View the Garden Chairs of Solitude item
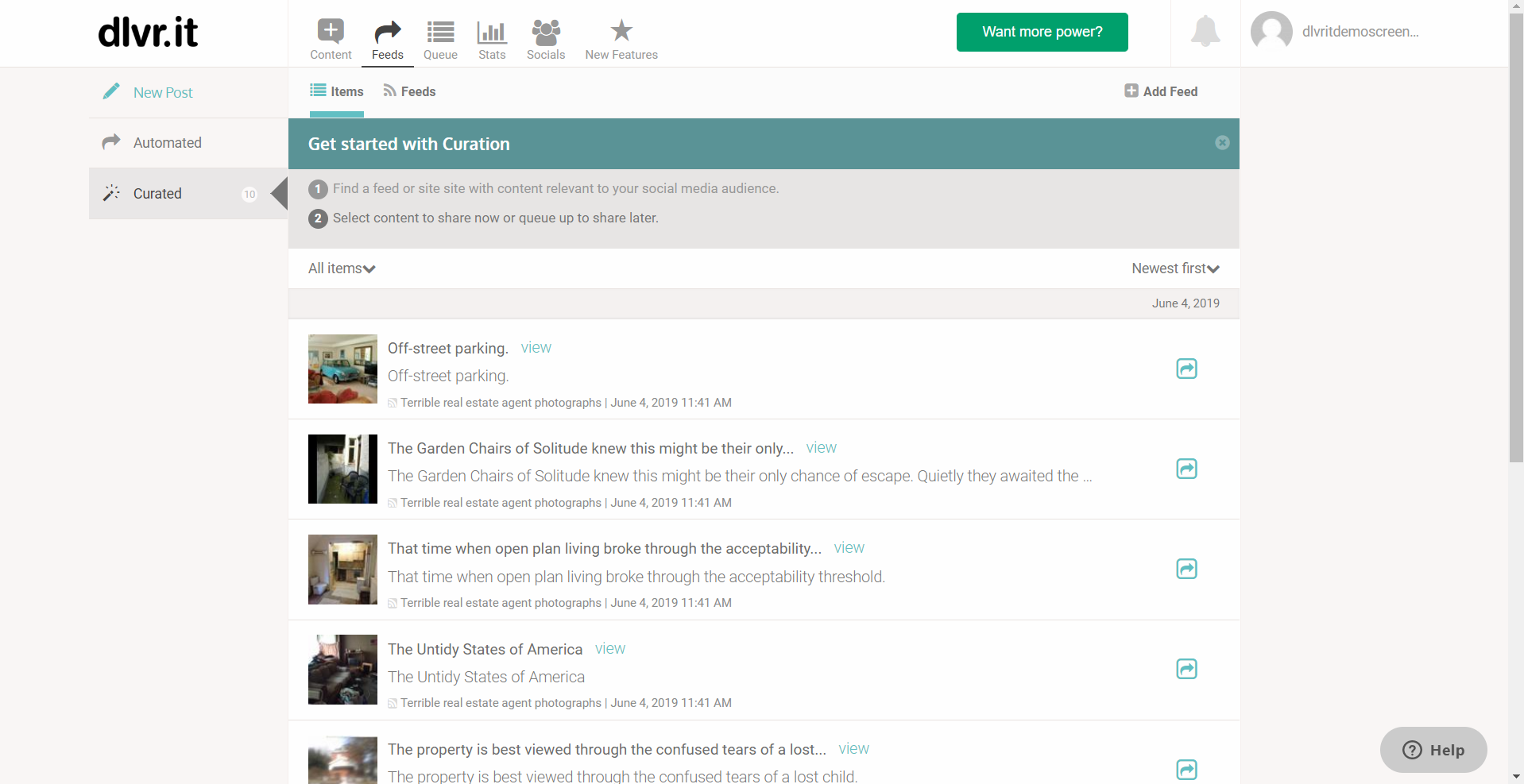 tap(821, 448)
